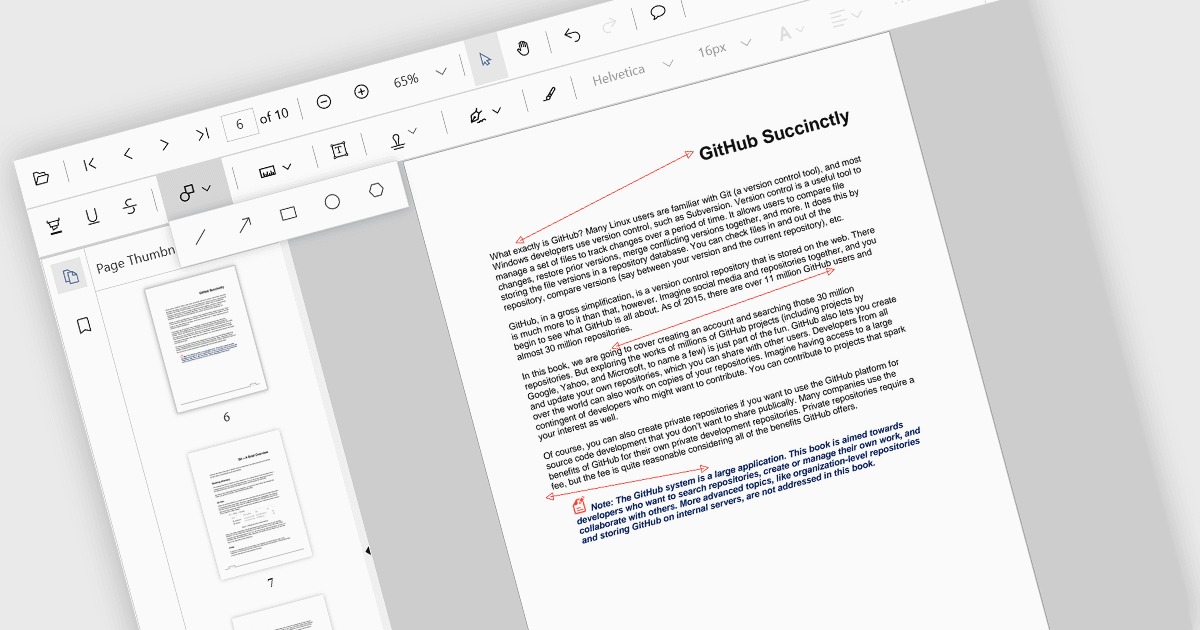Select the page 7 thumbnail
Viewport: 1200px width, 630px height.
click(251, 504)
